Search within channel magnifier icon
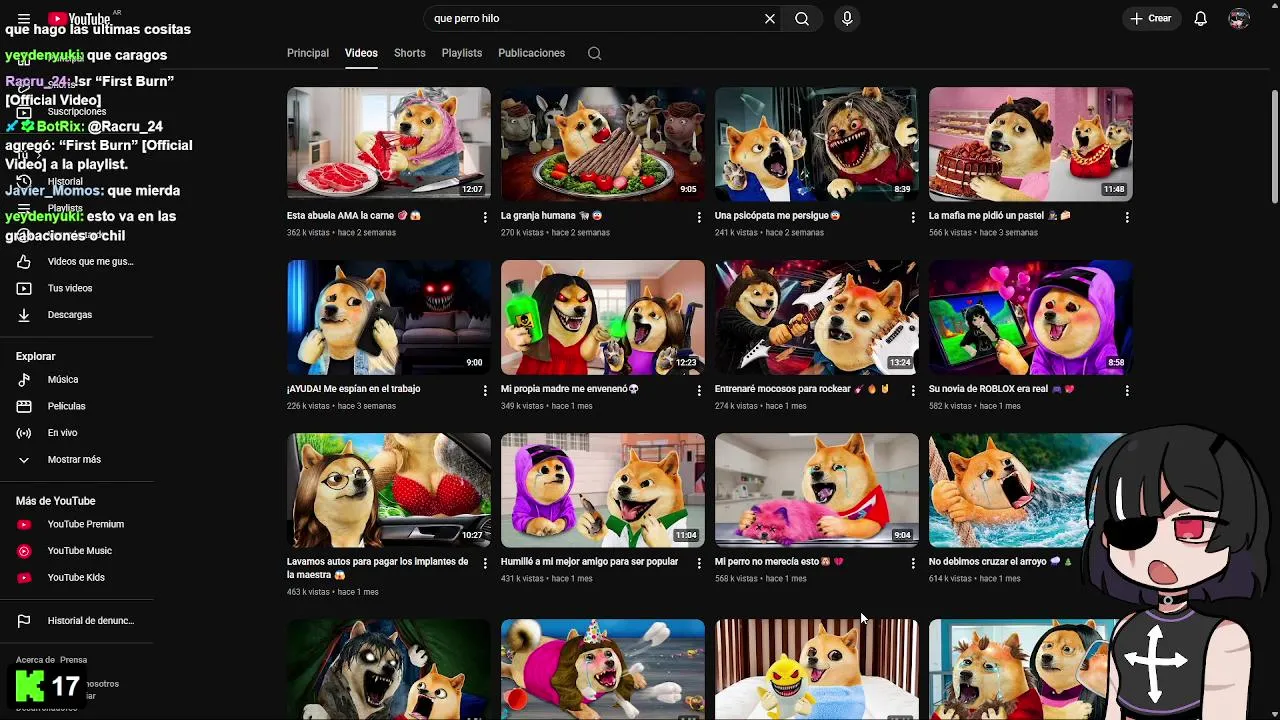The width and height of the screenshot is (1280, 720). [594, 53]
